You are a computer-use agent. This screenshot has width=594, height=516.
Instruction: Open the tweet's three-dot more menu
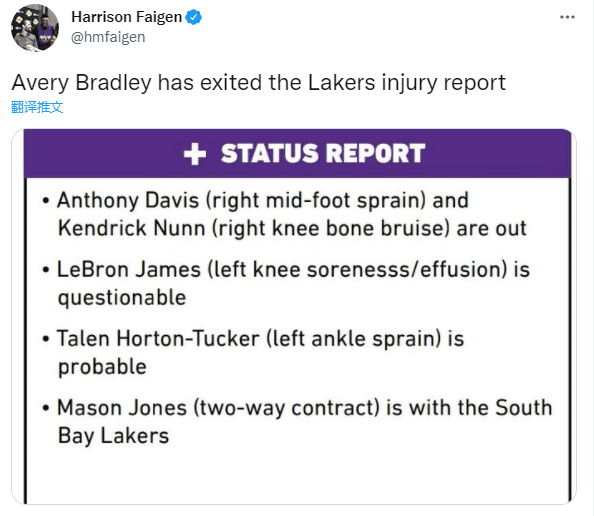pos(567,17)
